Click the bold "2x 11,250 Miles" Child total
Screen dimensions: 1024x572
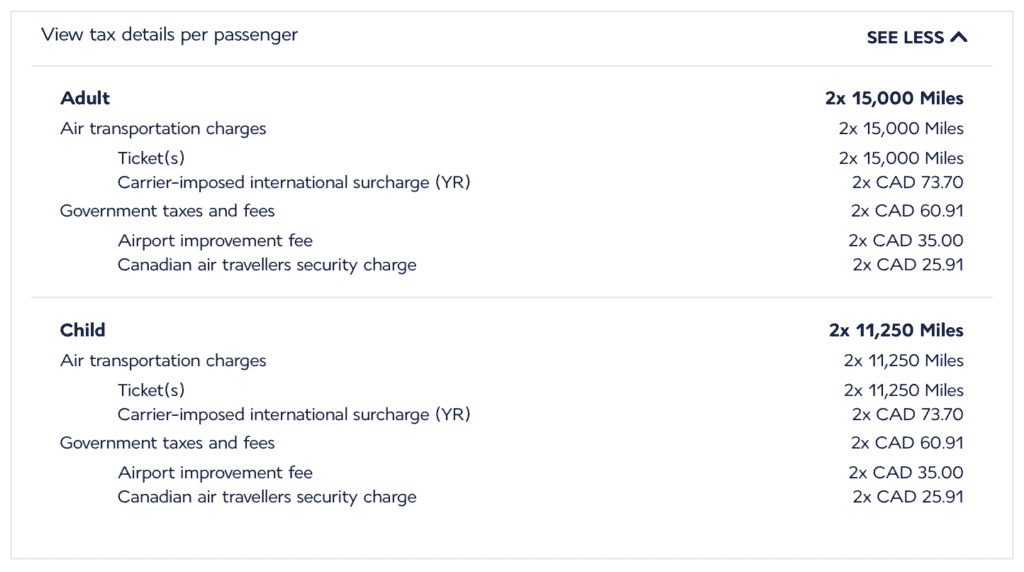[896, 330]
